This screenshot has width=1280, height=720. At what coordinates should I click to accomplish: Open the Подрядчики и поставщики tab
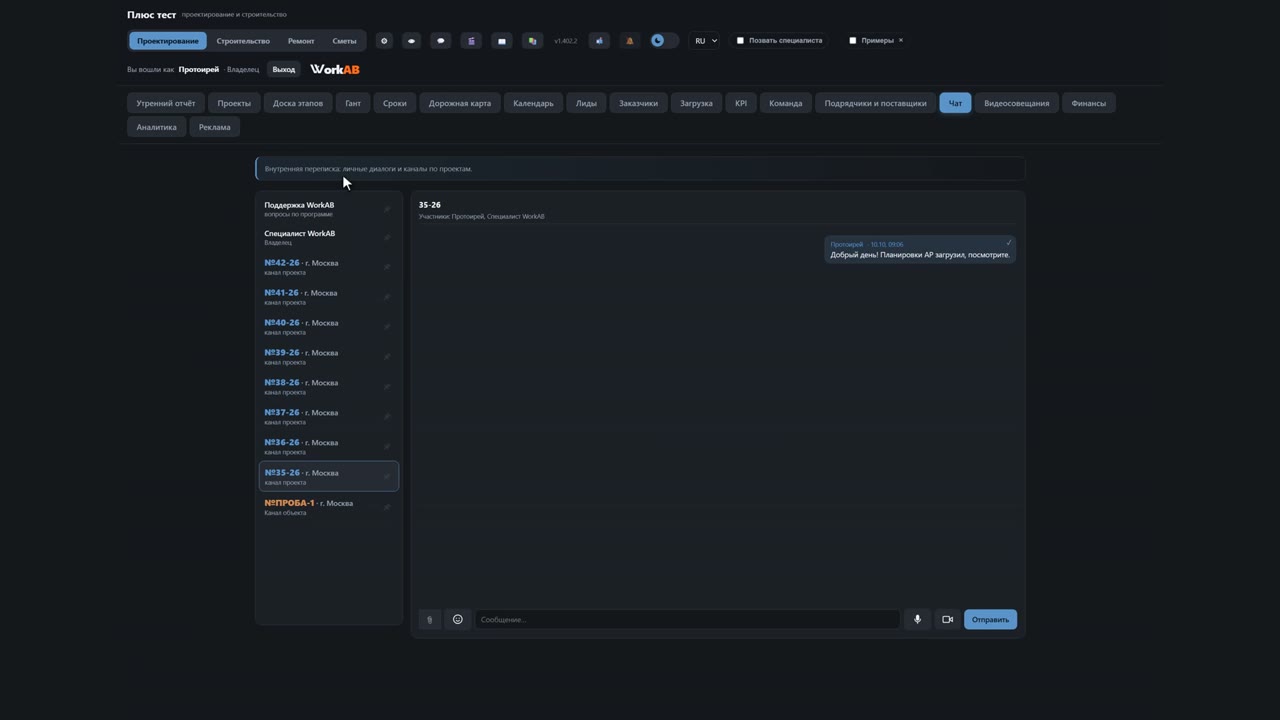pyautogui.click(x=875, y=103)
